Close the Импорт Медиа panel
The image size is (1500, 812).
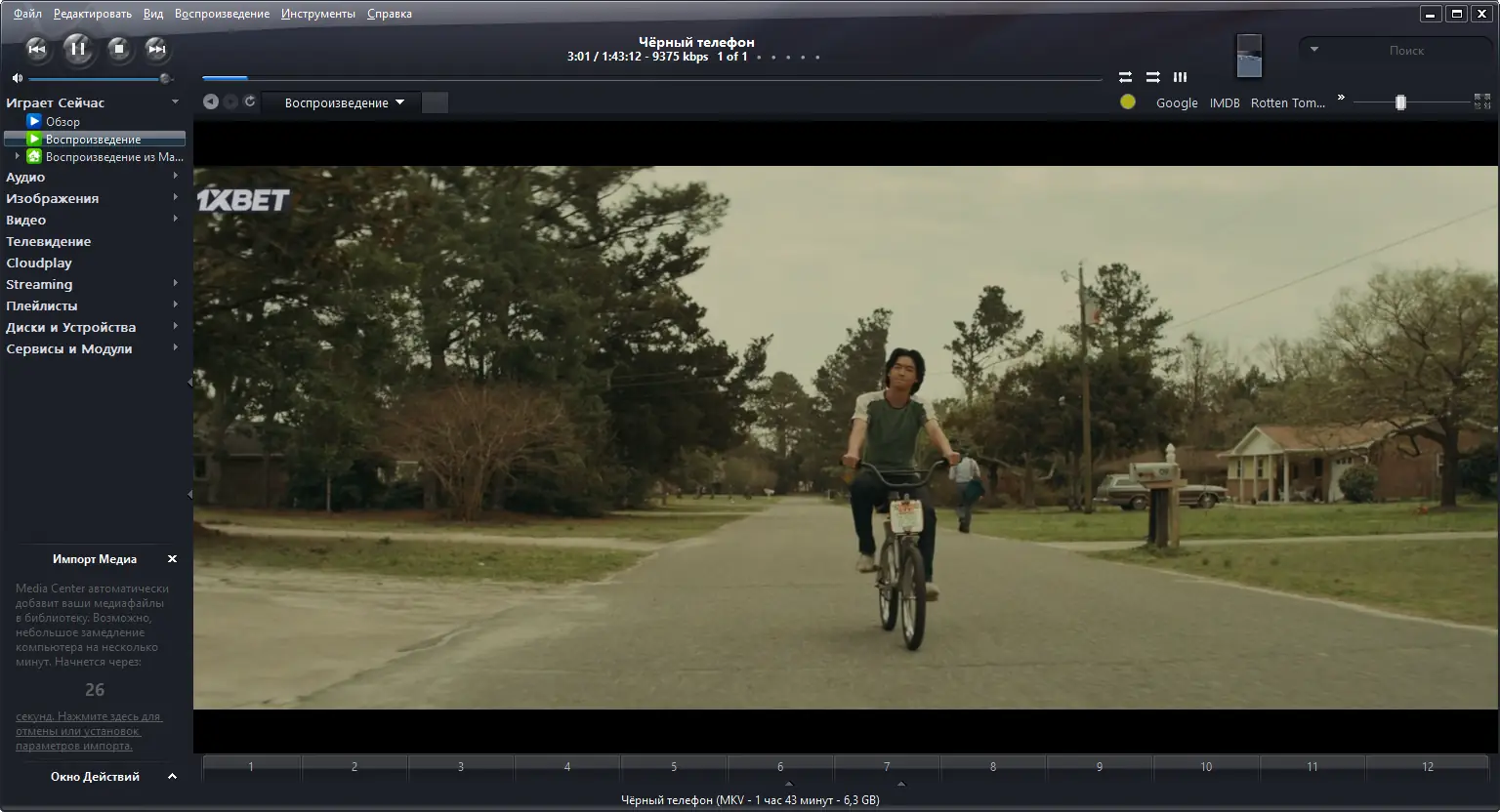[173, 559]
